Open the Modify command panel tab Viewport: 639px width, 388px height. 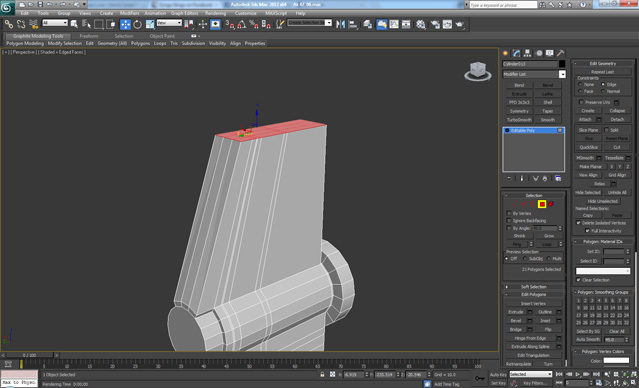click(x=517, y=53)
